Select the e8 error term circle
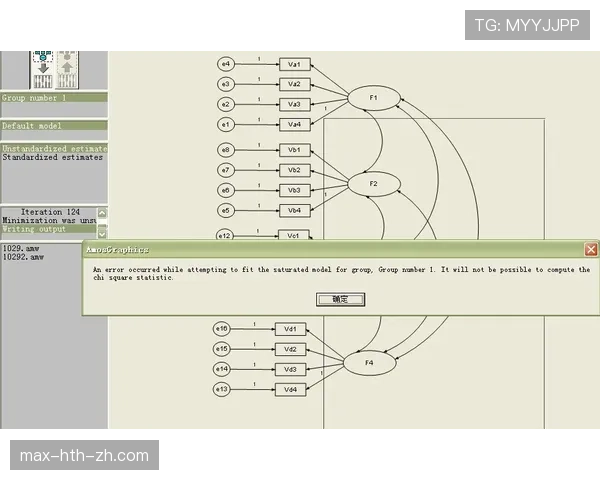 pos(226,150)
